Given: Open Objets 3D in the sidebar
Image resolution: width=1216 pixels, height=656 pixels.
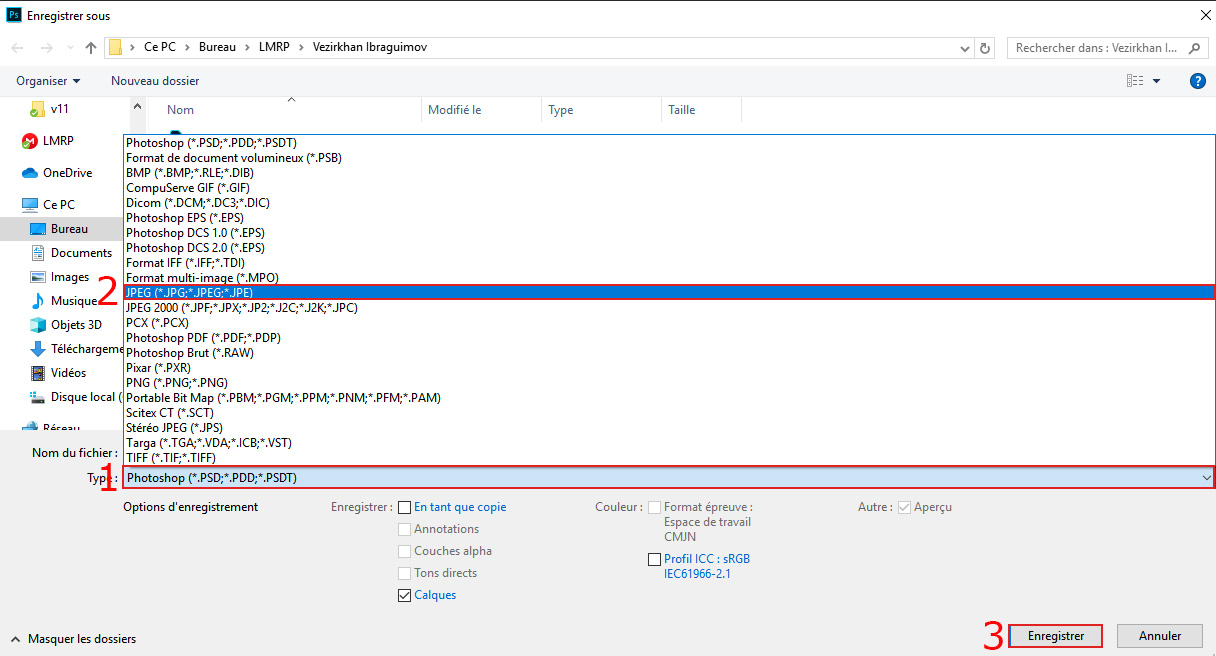Looking at the screenshot, I should pos(76,325).
